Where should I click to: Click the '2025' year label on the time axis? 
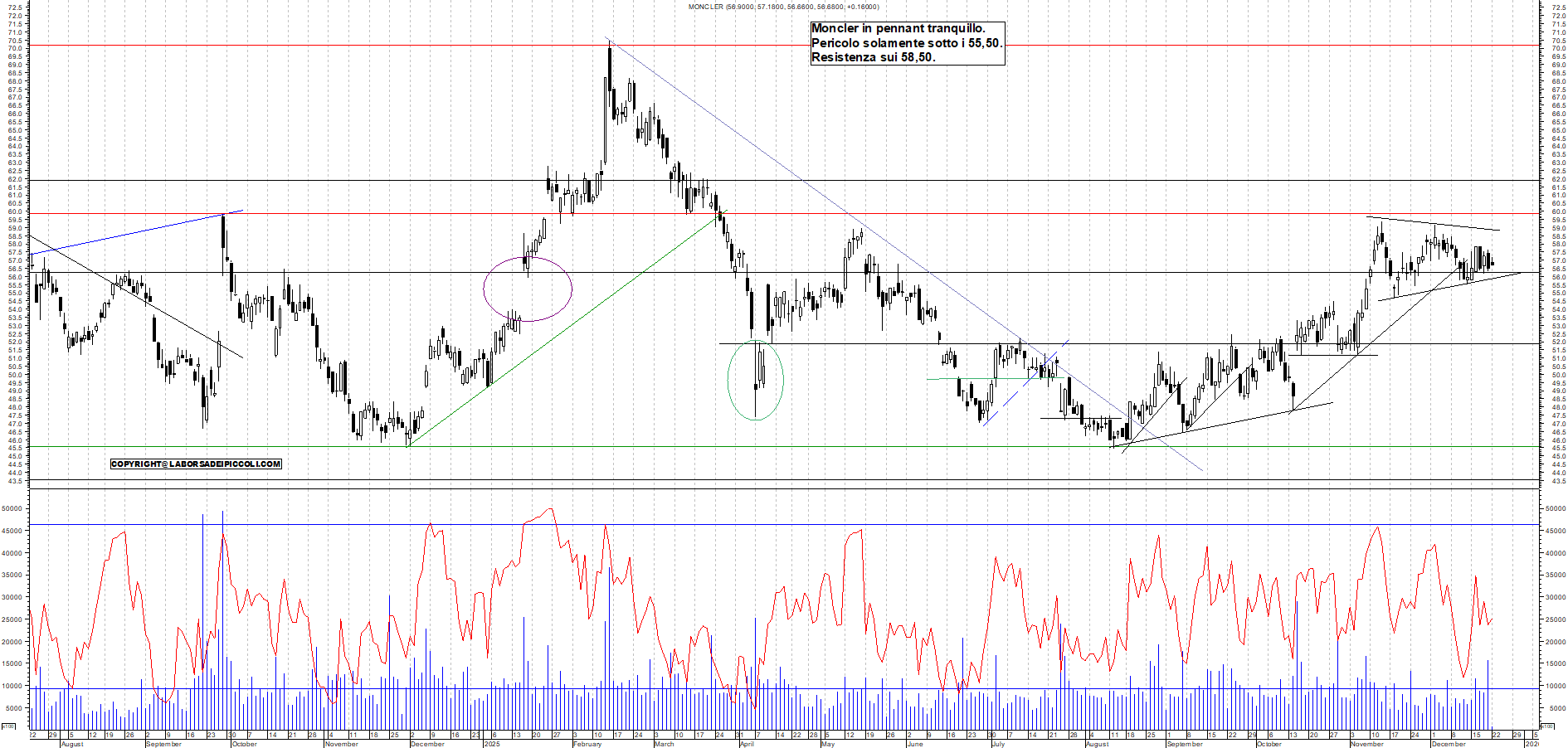[x=491, y=744]
